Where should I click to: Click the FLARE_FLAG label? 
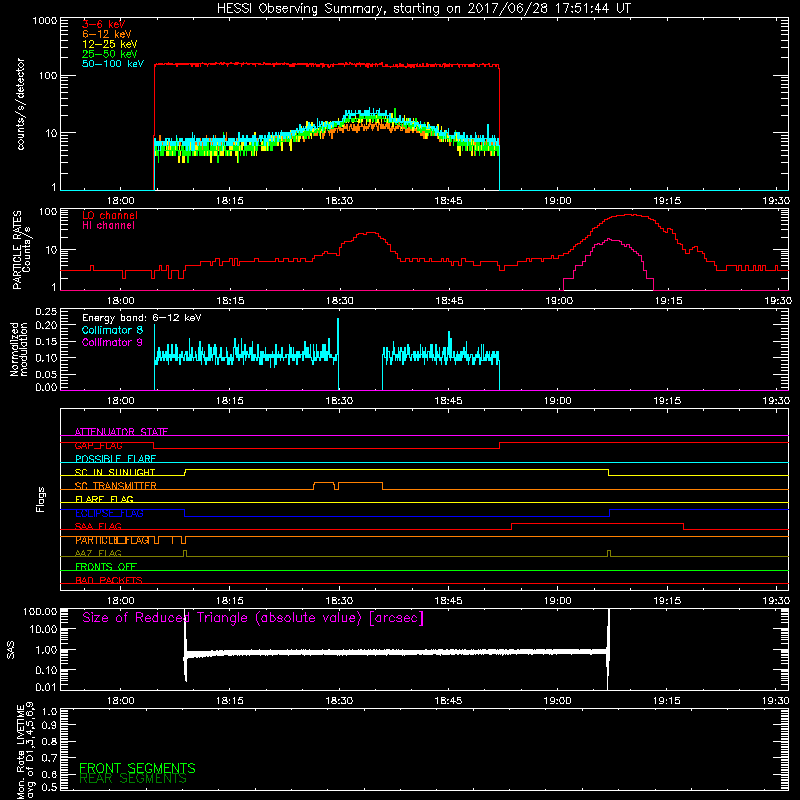[x=104, y=499]
